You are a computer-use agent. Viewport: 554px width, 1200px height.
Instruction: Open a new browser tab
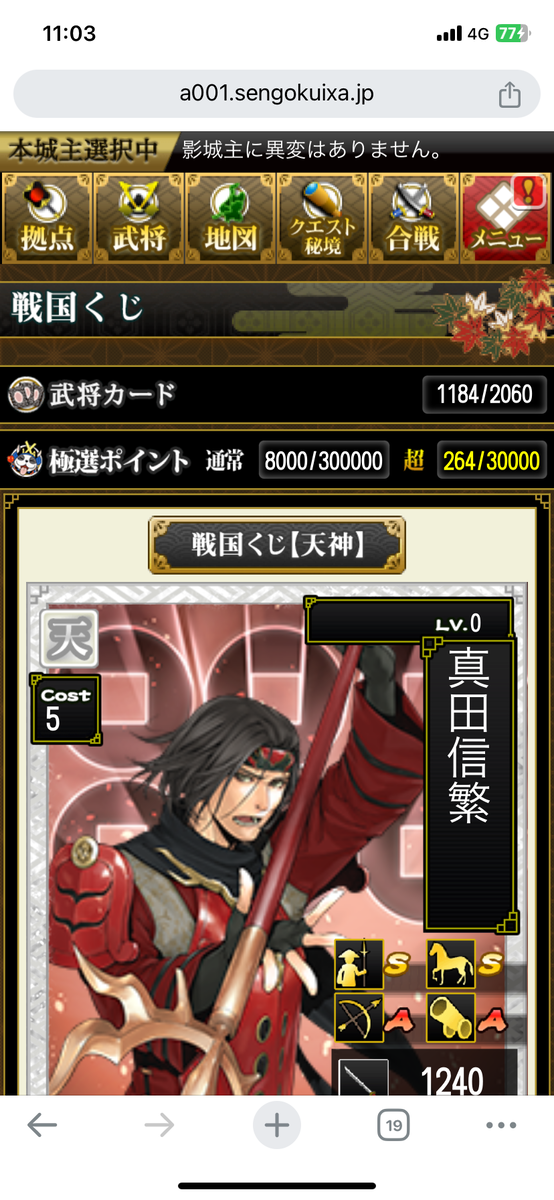tap(276, 1125)
